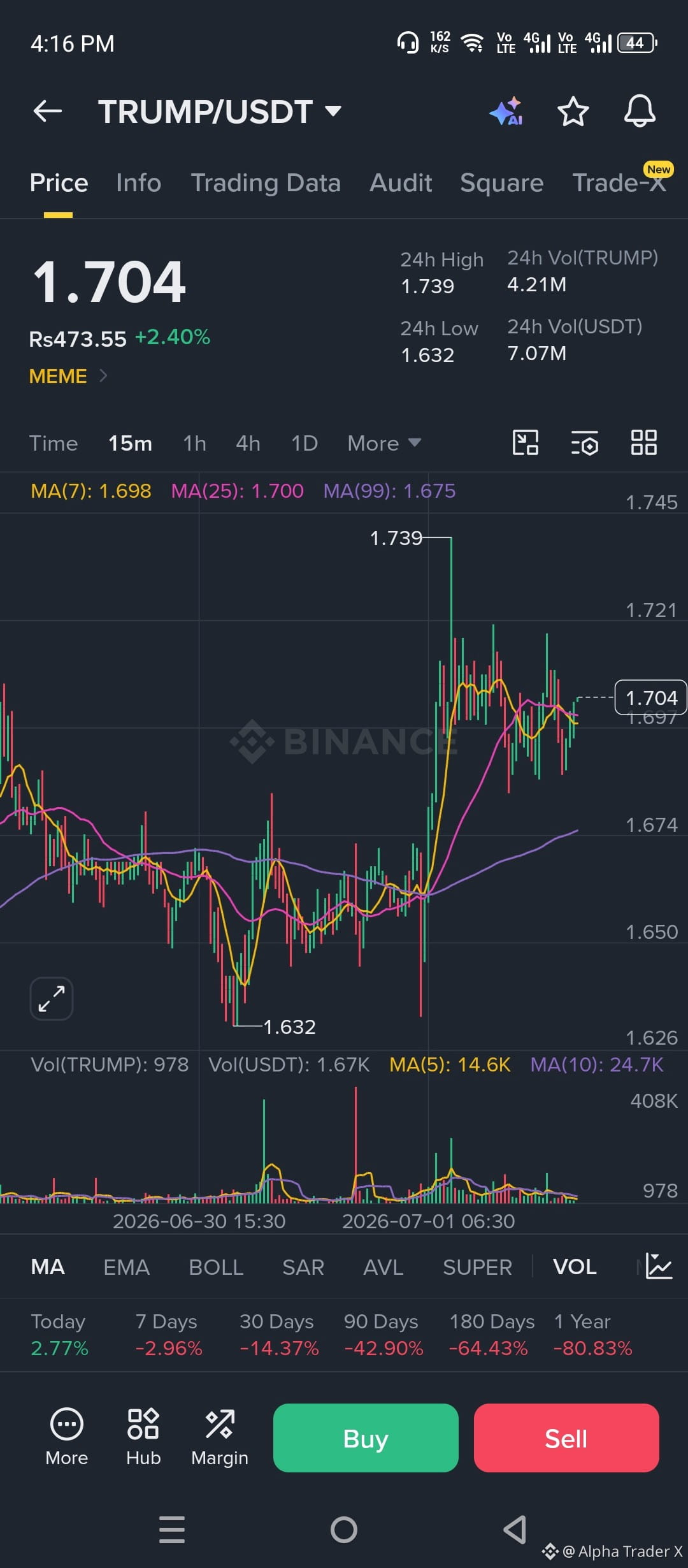
Task: Toggle the BOLL indicator
Action: (216, 1267)
